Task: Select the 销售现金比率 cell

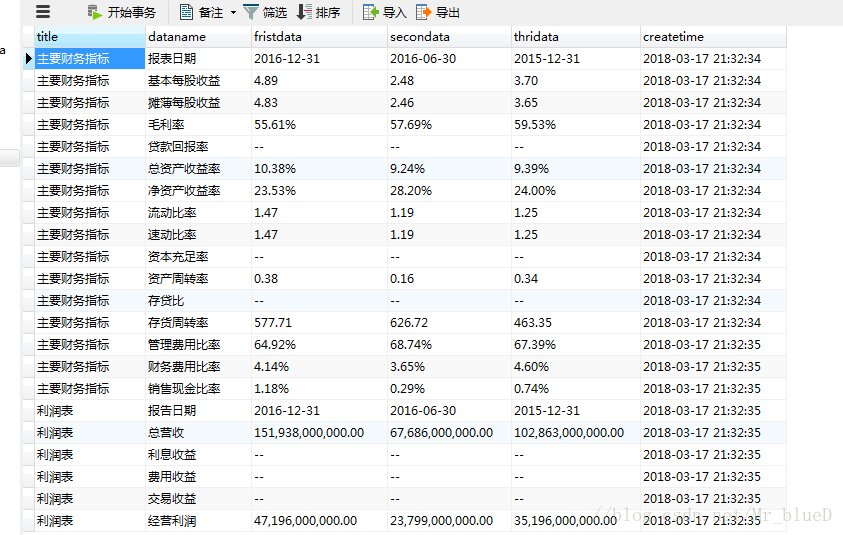Action: click(x=198, y=389)
